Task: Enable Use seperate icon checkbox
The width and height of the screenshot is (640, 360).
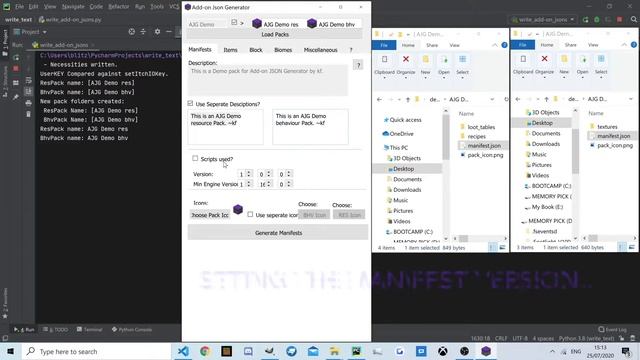Action: (x=250, y=214)
